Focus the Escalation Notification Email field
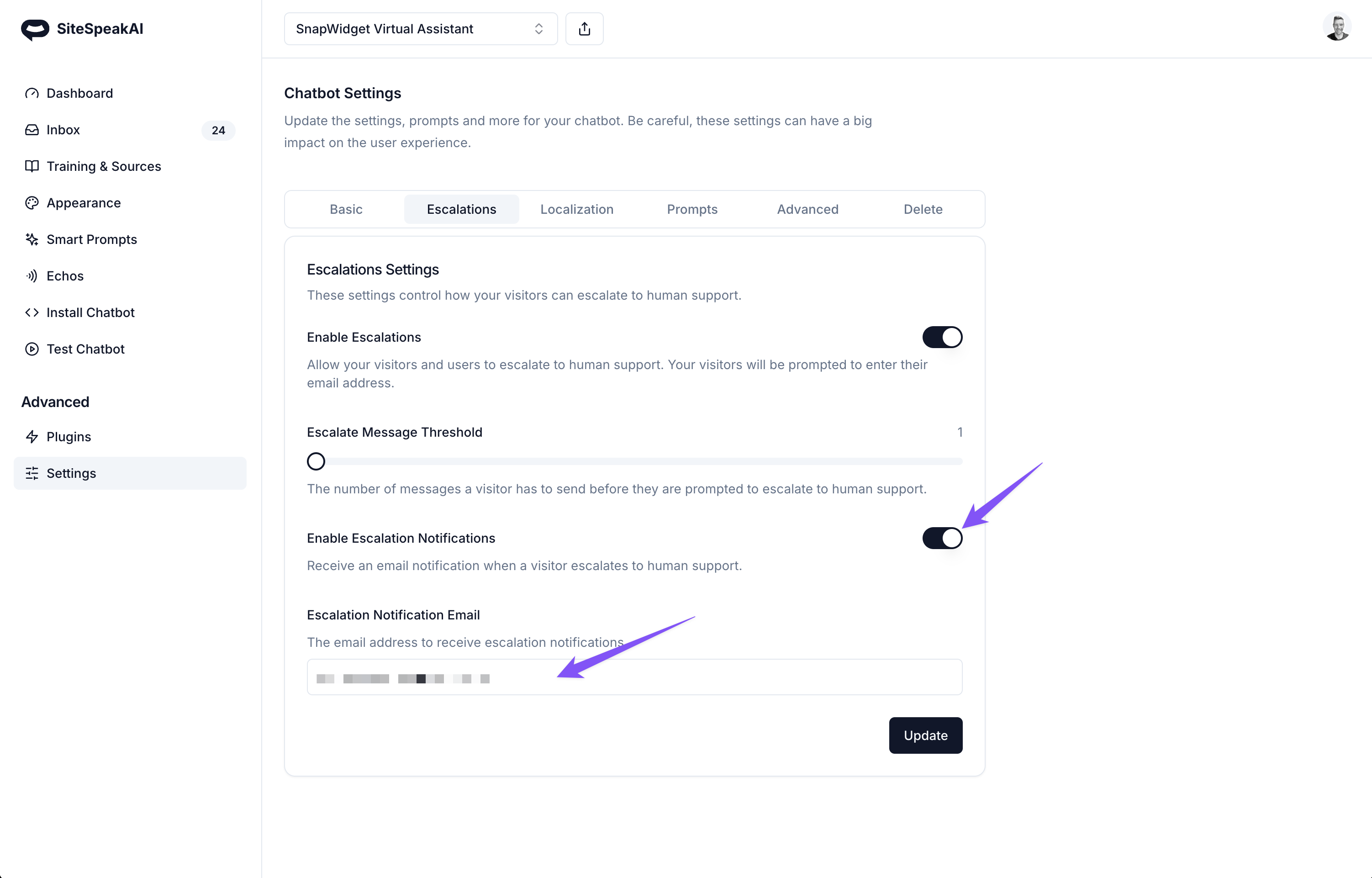The image size is (1372, 878). coord(634,677)
